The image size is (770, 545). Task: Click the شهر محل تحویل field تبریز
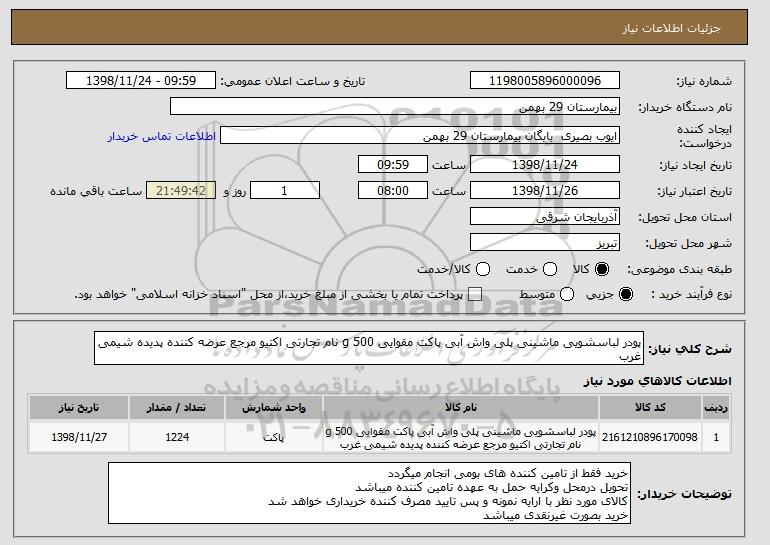pyautogui.click(x=545, y=243)
